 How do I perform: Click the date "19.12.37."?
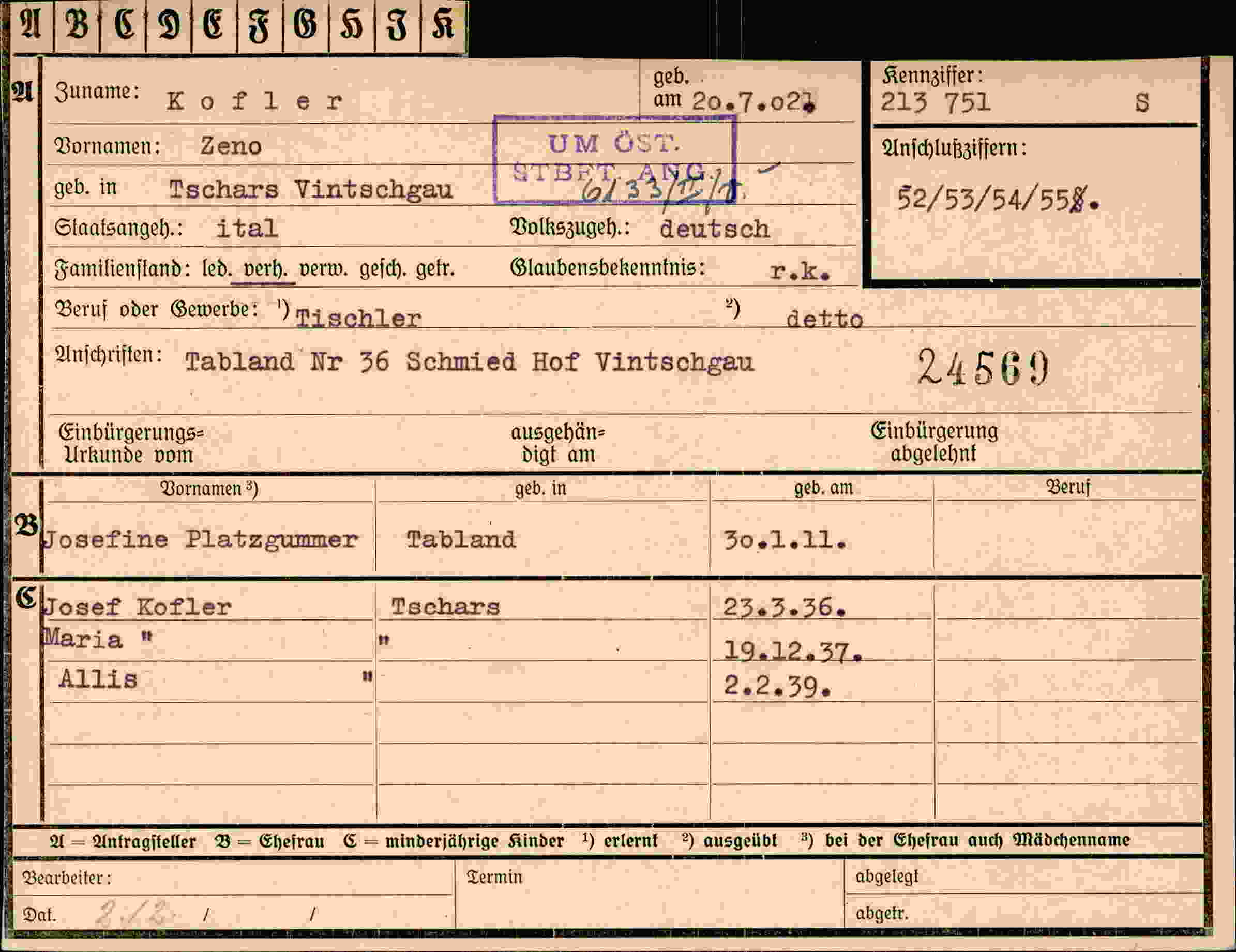pos(793,653)
